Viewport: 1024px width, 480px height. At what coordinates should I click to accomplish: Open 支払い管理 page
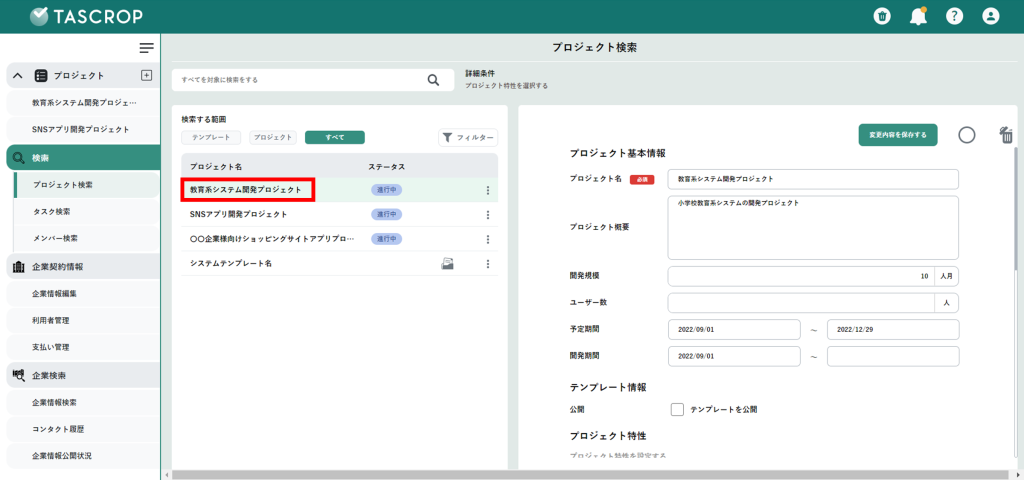coord(83,347)
